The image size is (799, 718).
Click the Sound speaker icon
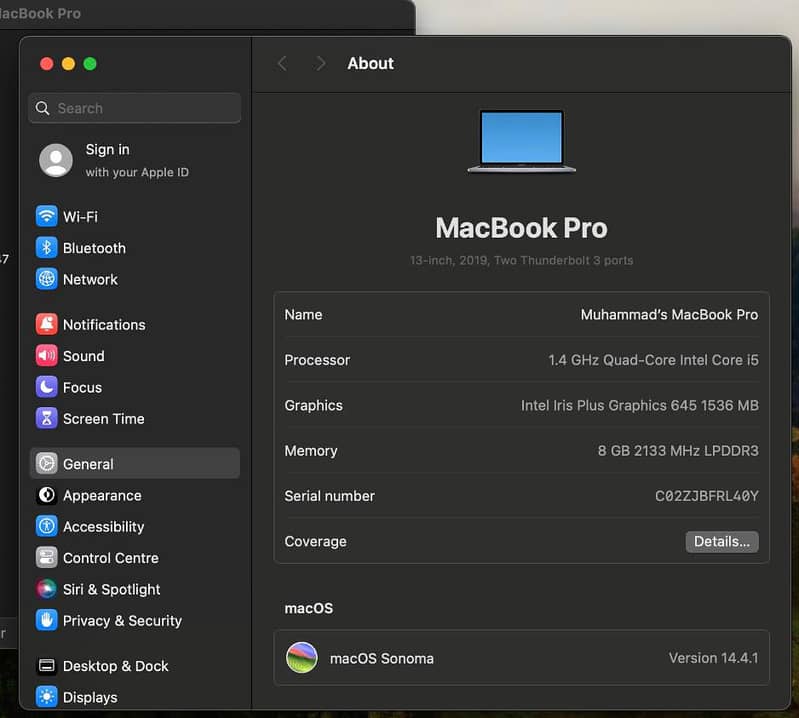46,356
